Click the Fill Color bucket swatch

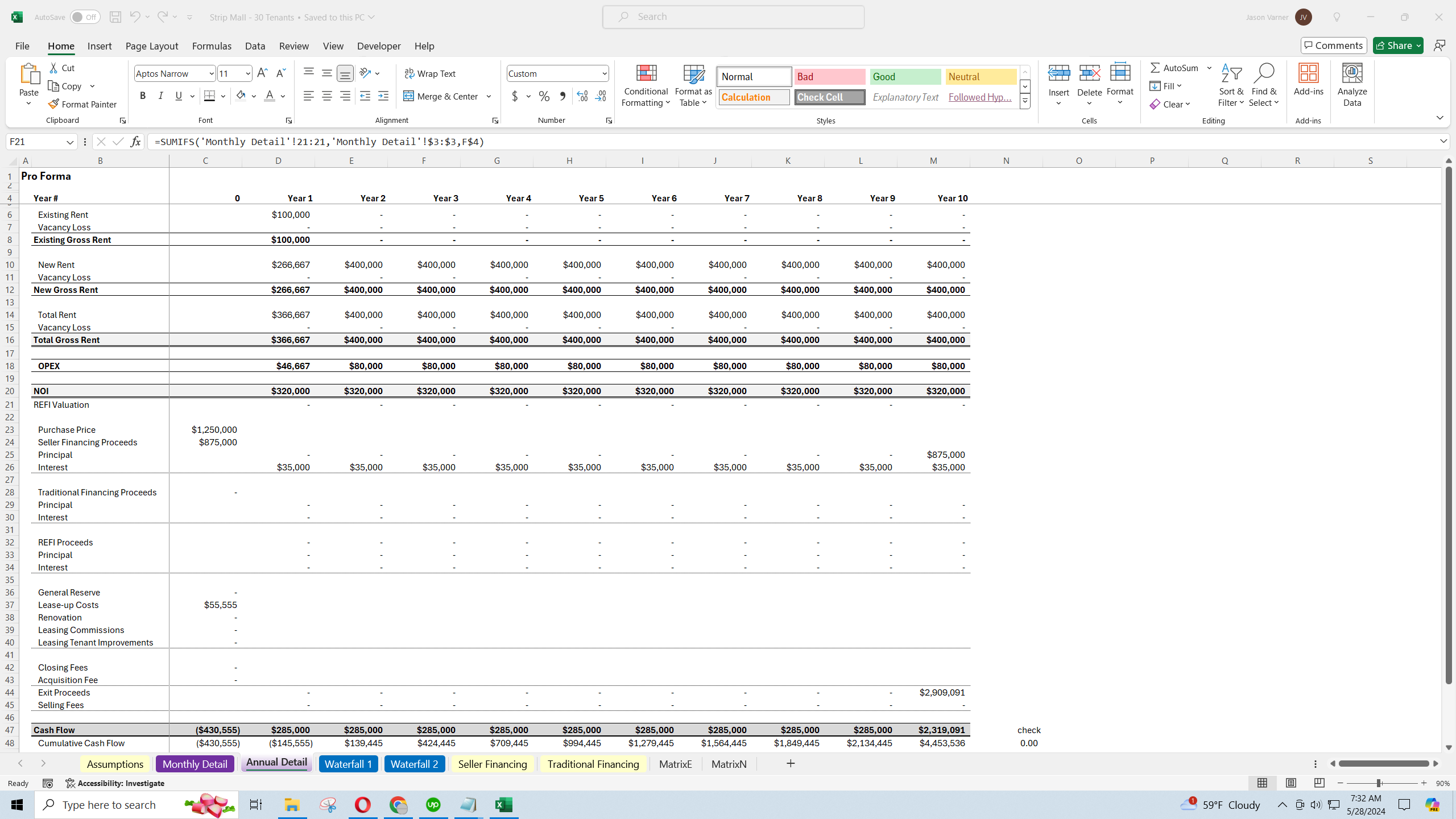[x=241, y=96]
